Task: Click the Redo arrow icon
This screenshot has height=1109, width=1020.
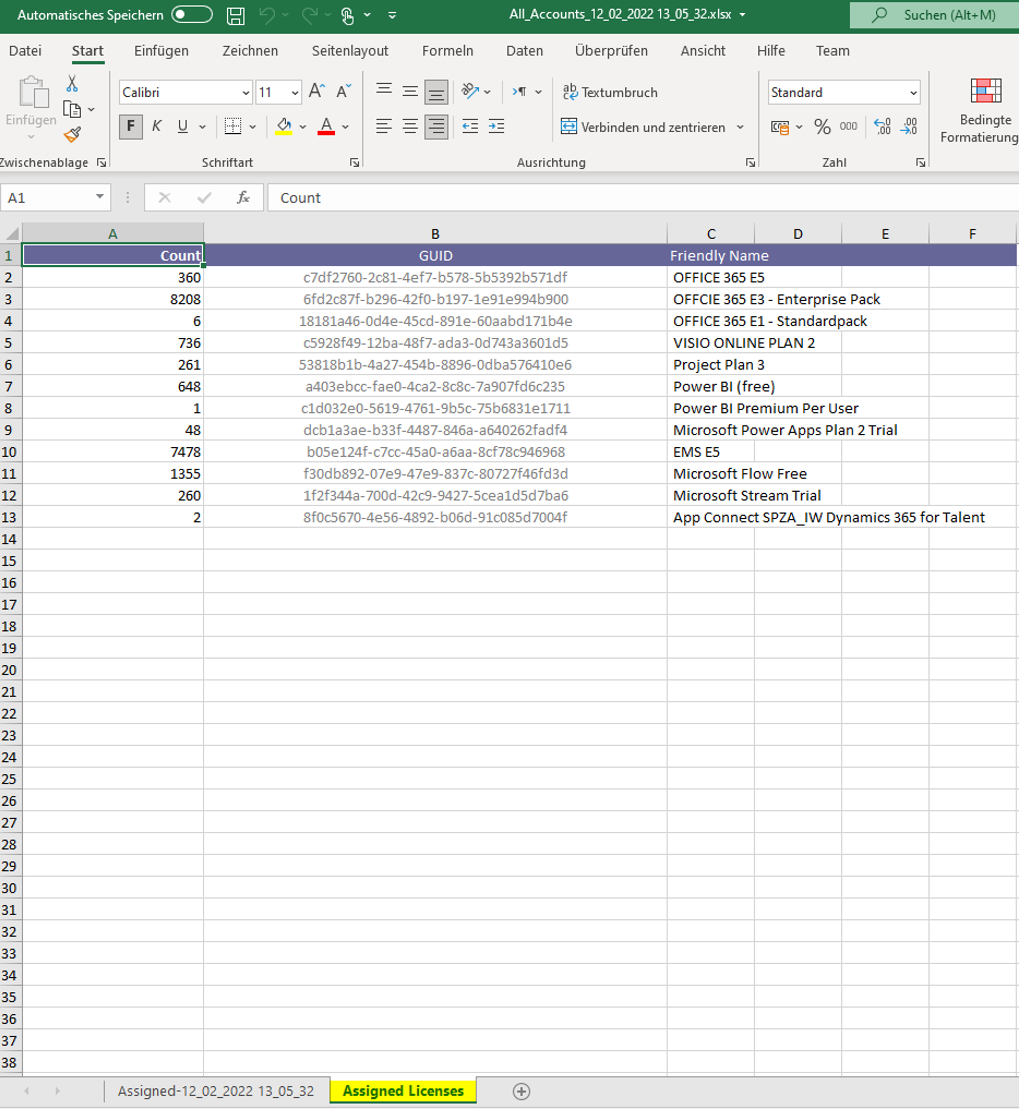Action: tap(308, 15)
